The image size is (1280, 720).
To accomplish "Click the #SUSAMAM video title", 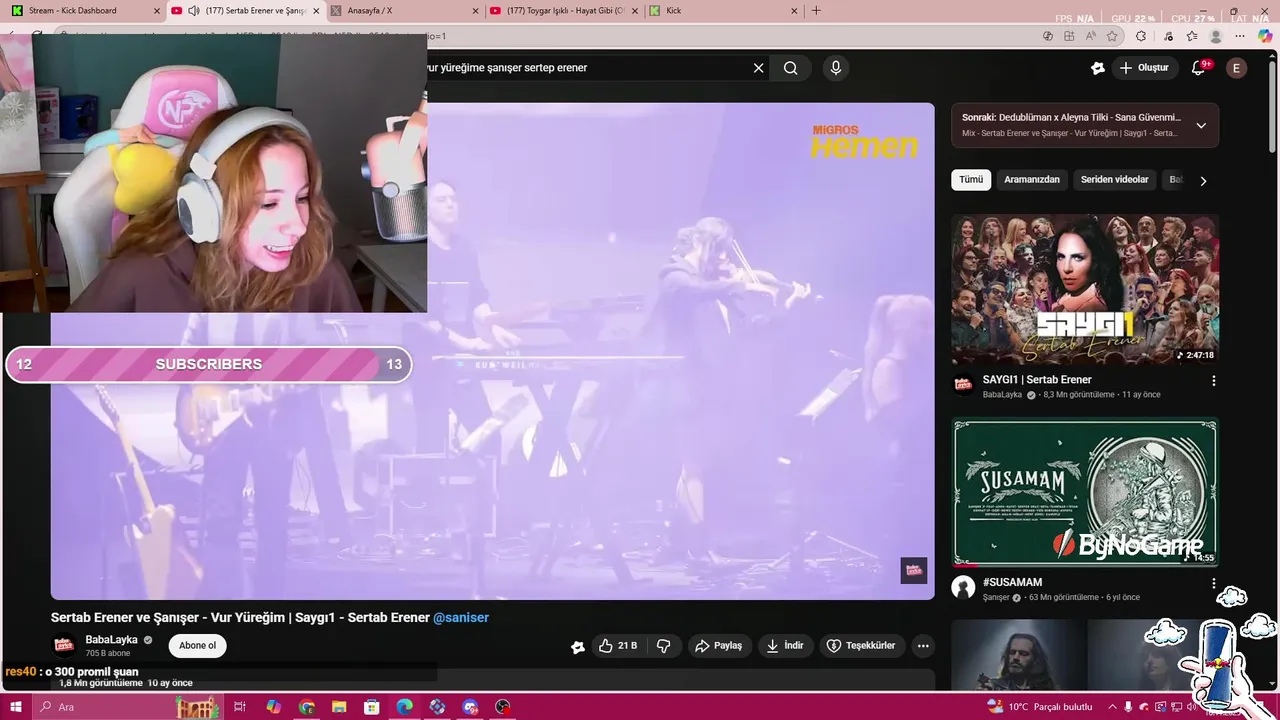I will click(x=1012, y=582).
